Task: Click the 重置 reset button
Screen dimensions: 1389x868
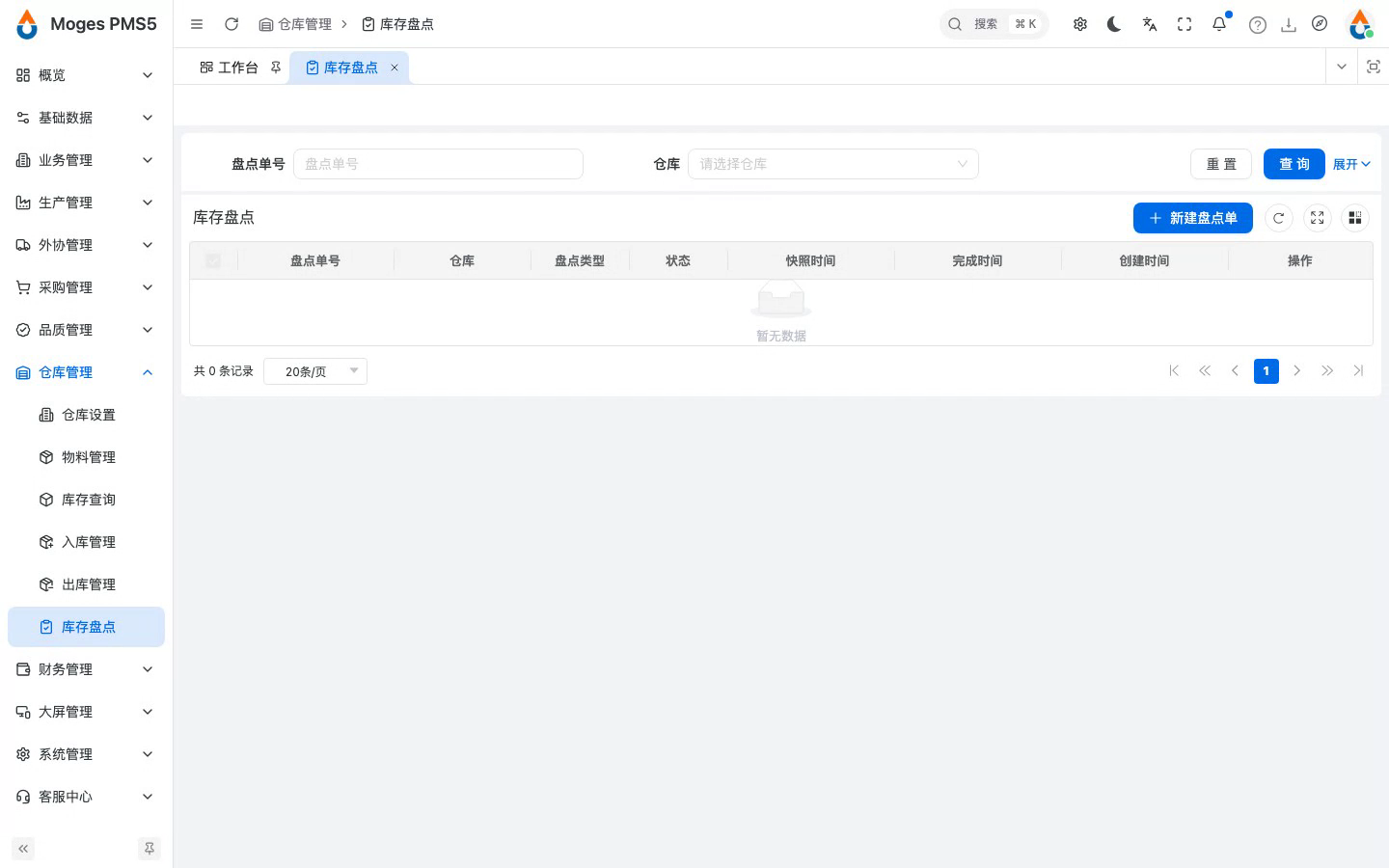Action: click(x=1221, y=164)
